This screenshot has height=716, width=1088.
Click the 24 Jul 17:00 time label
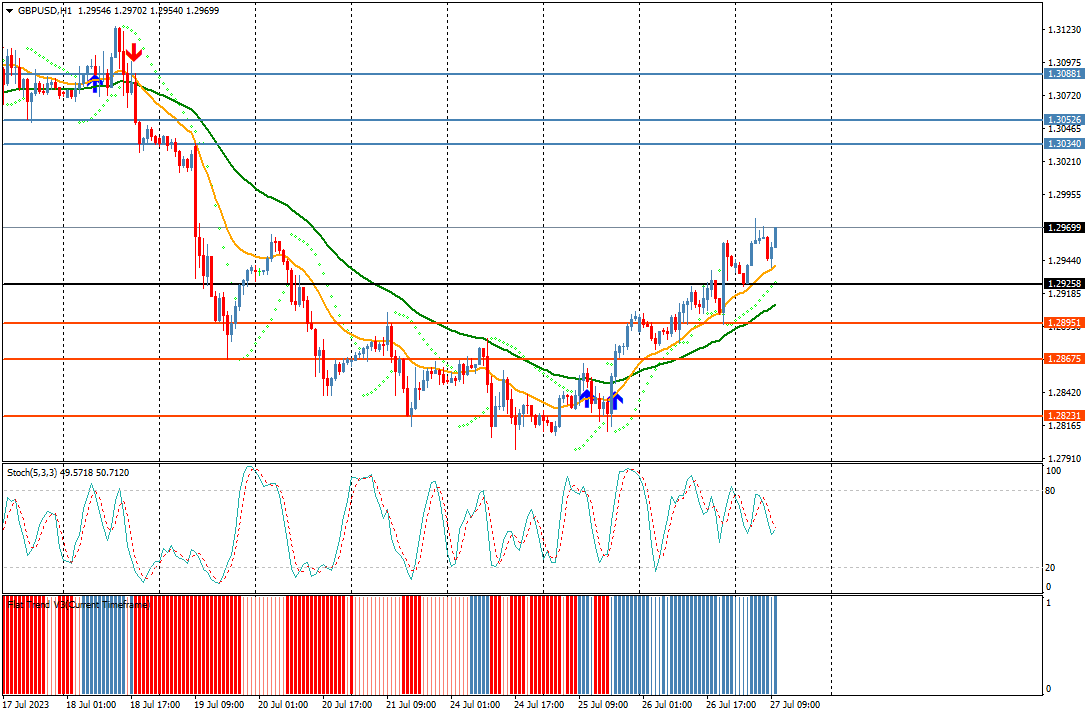(x=539, y=705)
